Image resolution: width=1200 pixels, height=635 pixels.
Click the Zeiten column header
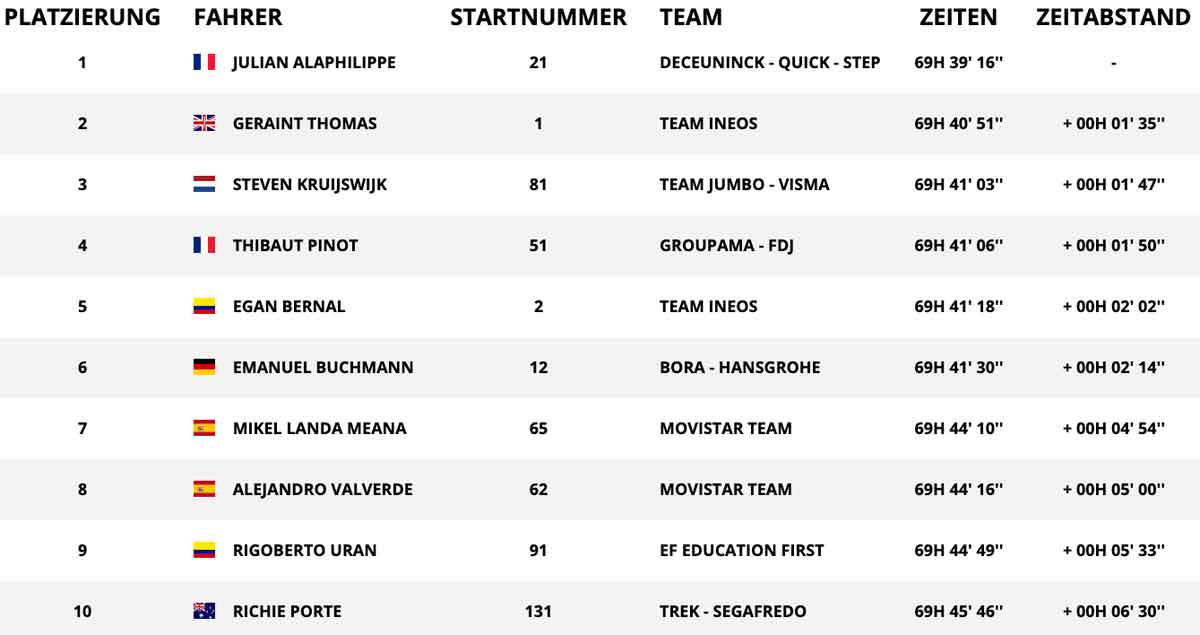[x=958, y=17]
